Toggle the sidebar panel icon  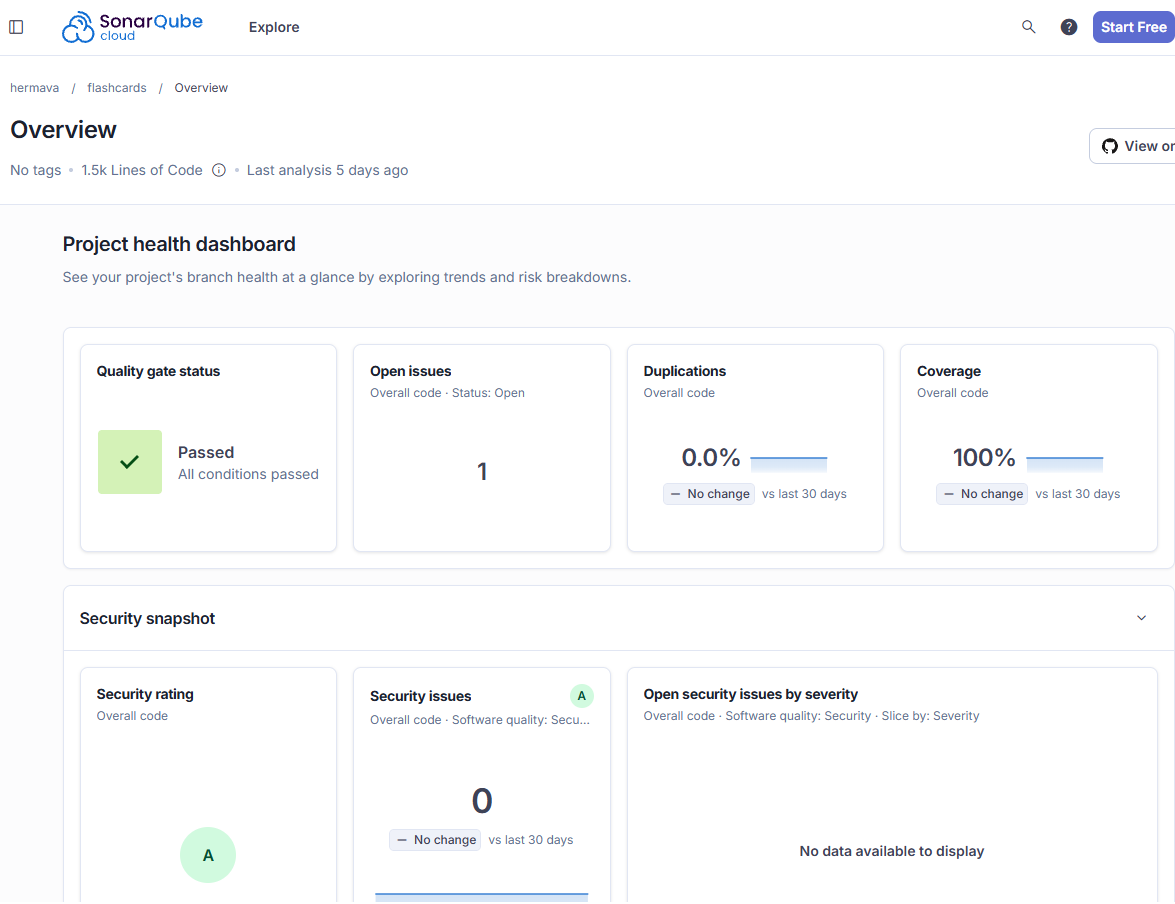[16, 27]
